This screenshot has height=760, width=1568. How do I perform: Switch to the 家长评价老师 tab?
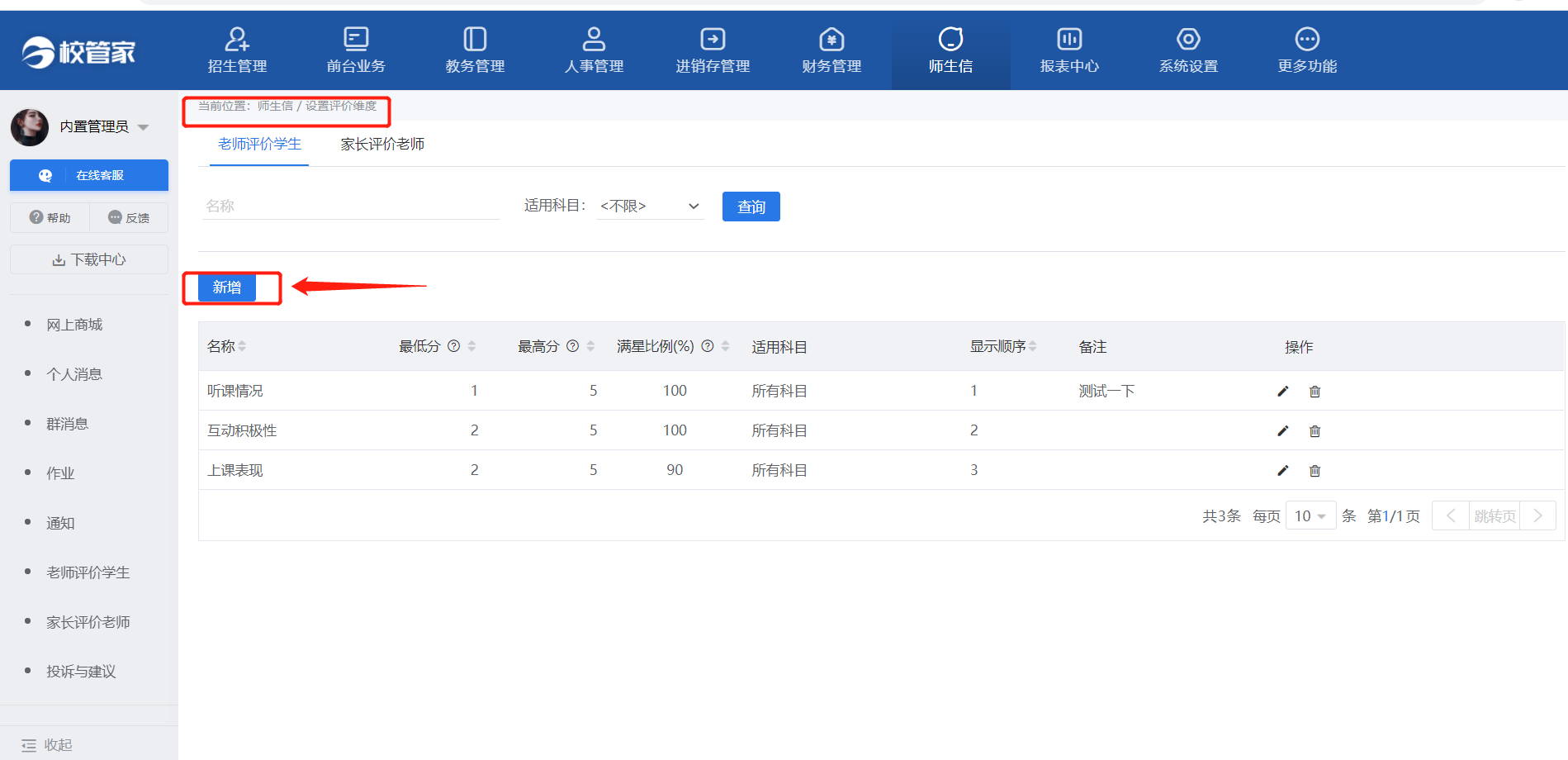click(382, 144)
